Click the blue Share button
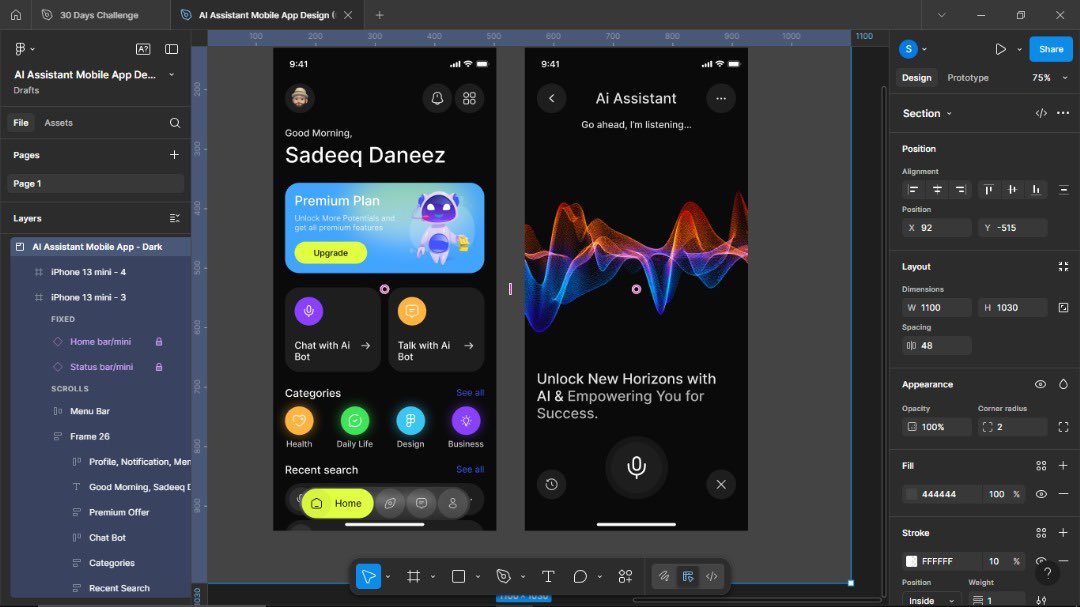Screen dimensions: 1080x607 click(1050, 49)
